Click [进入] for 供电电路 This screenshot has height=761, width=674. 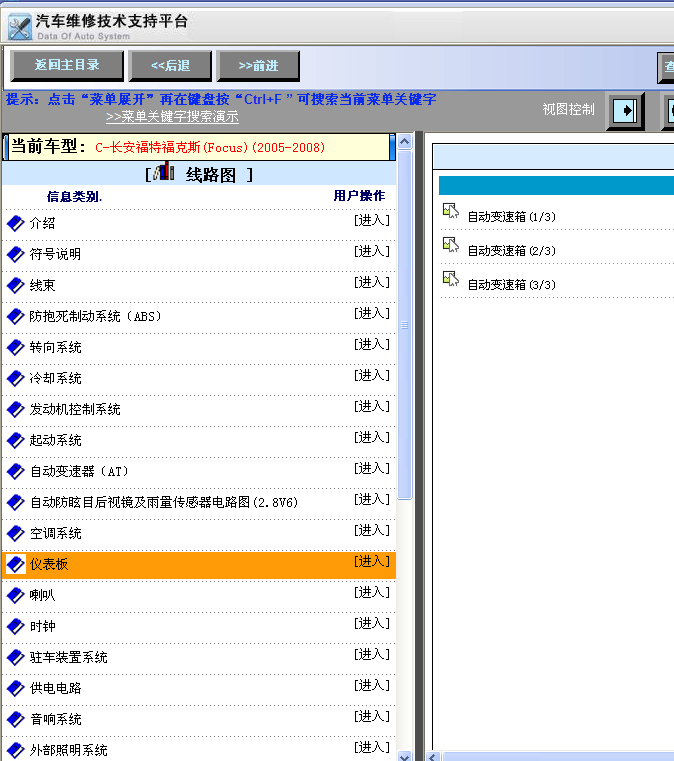pyautogui.click(x=372, y=686)
